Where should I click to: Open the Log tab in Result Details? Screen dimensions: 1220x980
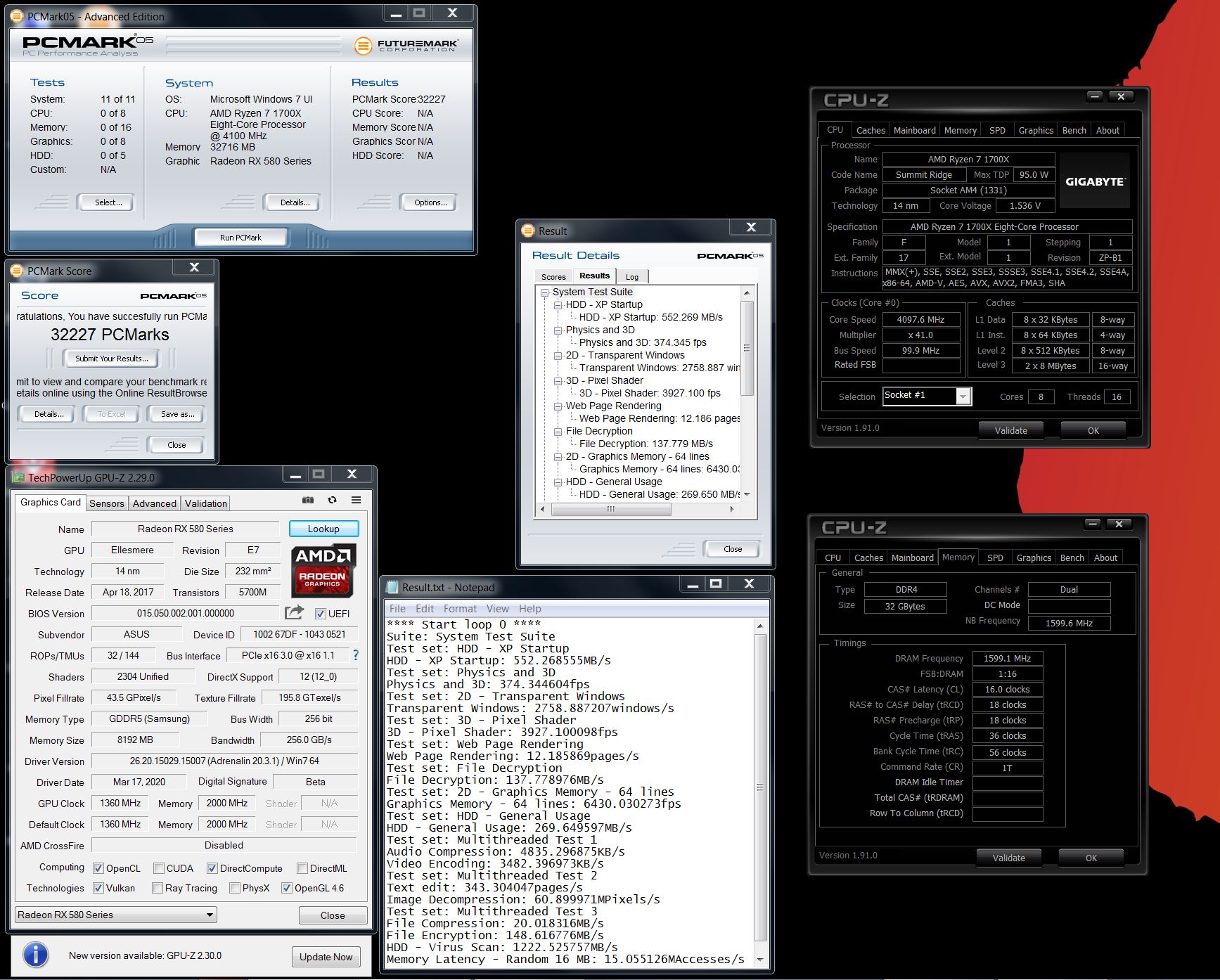(x=632, y=277)
